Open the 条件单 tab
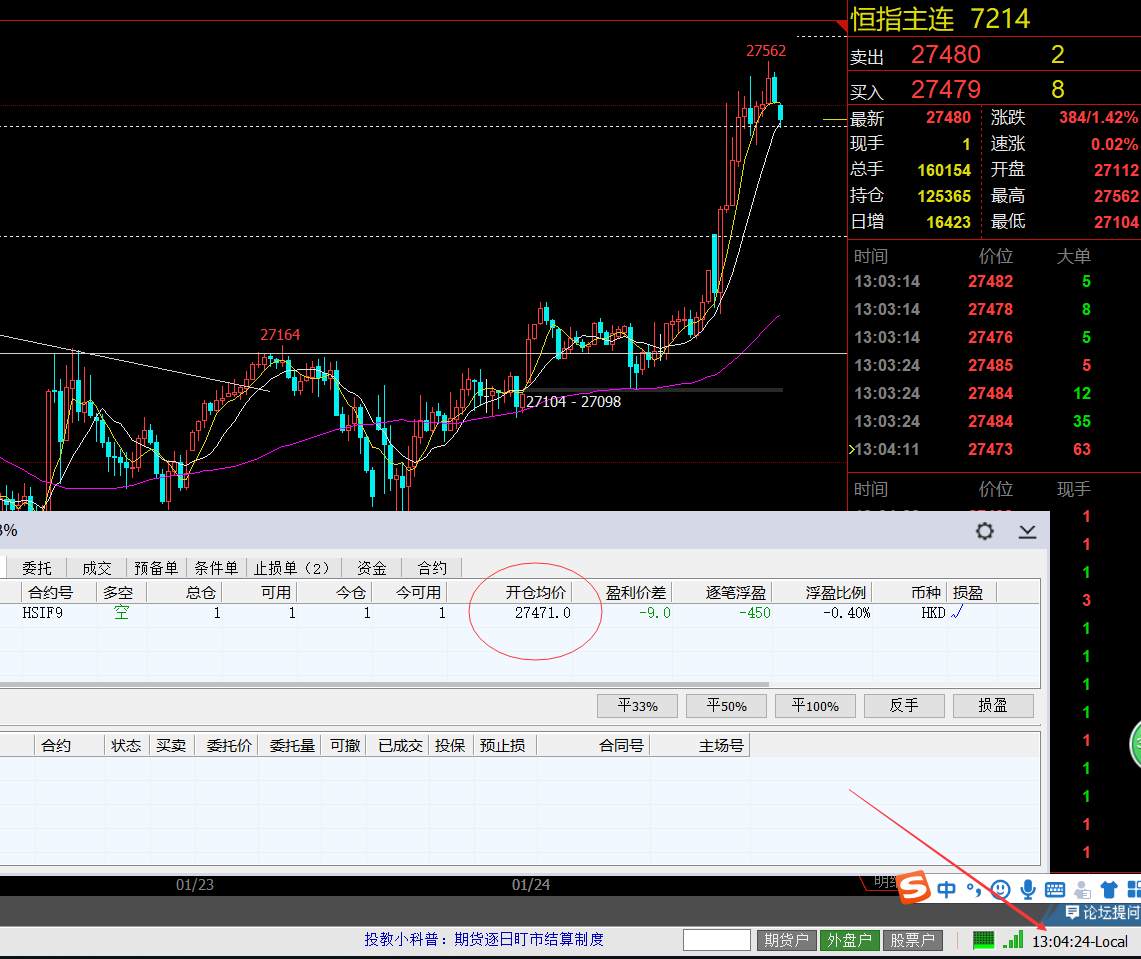Screen dimensions: 1141x959 pos(216,568)
